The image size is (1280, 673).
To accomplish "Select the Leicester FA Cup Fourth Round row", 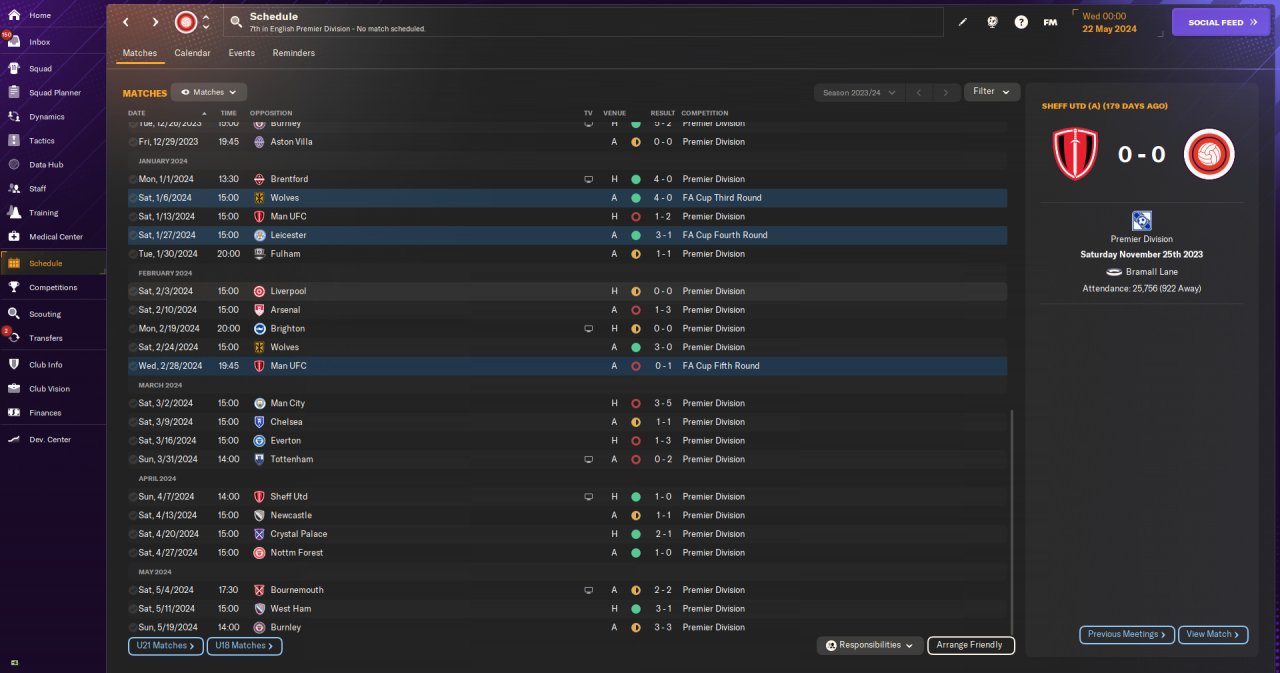I will [567, 235].
